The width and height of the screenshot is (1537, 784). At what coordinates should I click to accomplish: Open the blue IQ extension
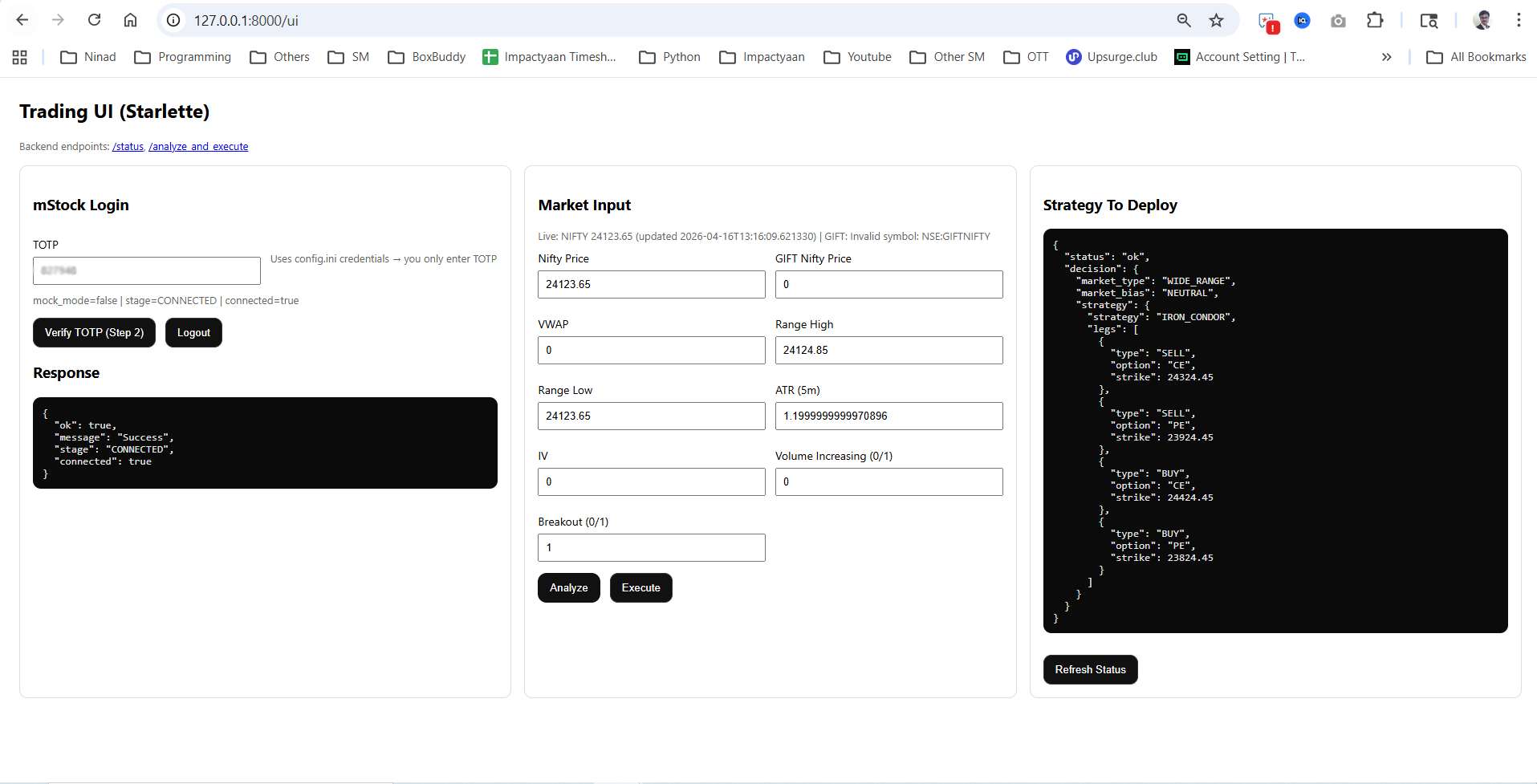1302,20
